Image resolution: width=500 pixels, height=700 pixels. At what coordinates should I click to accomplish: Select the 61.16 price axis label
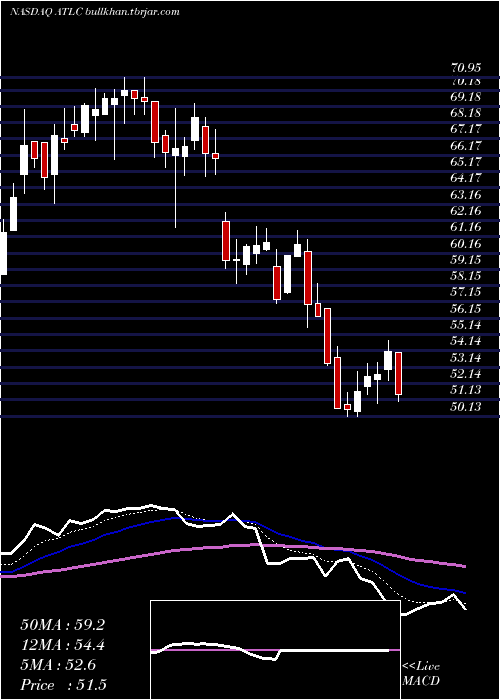466,227
